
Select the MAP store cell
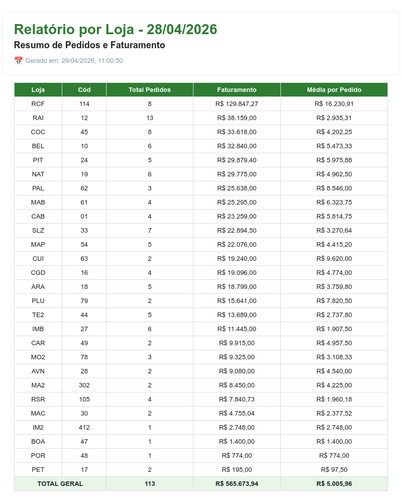(38, 244)
